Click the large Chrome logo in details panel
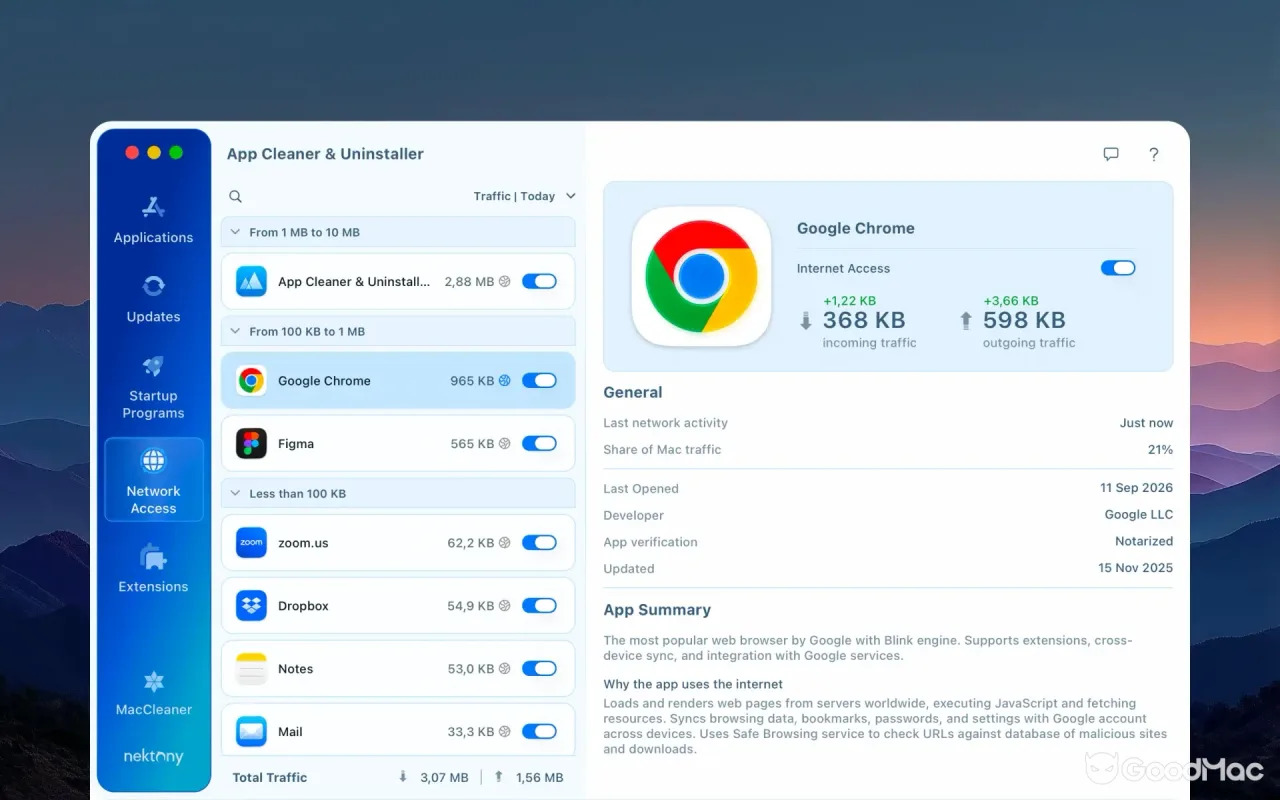The width and height of the screenshot is (1280, 800). click(x=701, y=276)
